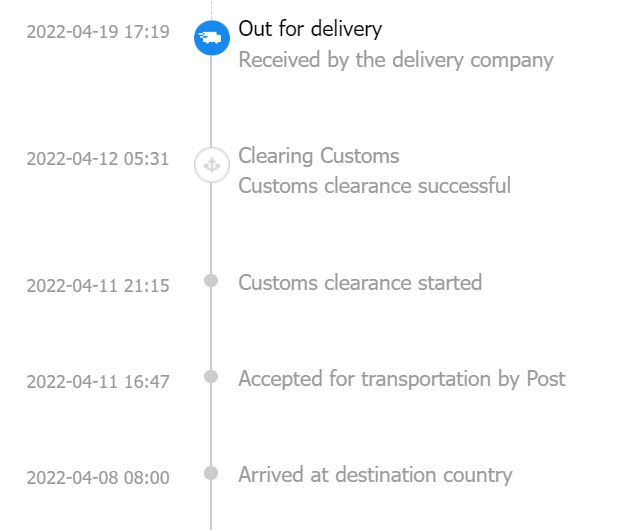
Task: Click the Clearing Customs circle icon
Action: coord(211,164)
